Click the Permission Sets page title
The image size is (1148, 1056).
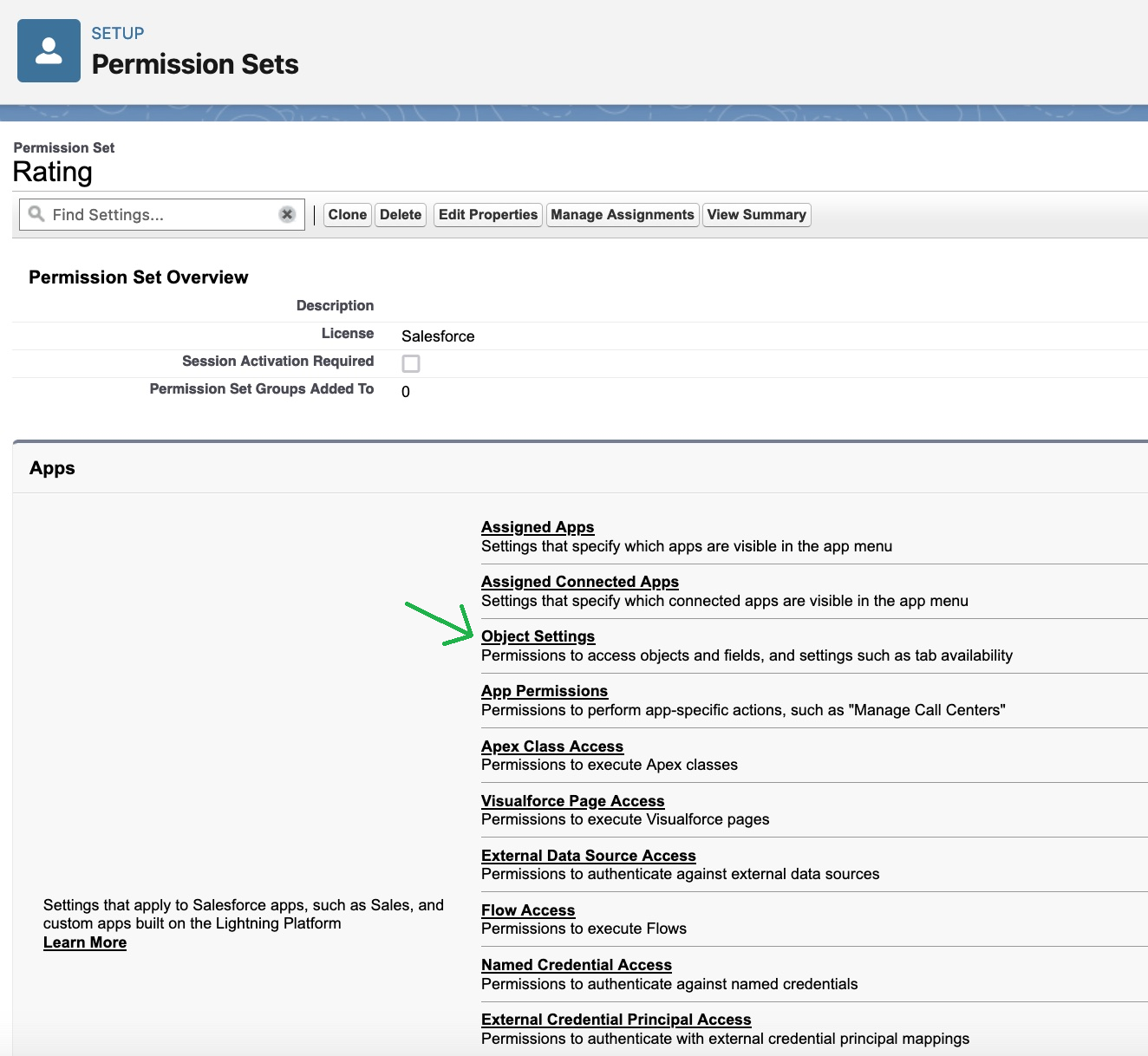[195, 64]
